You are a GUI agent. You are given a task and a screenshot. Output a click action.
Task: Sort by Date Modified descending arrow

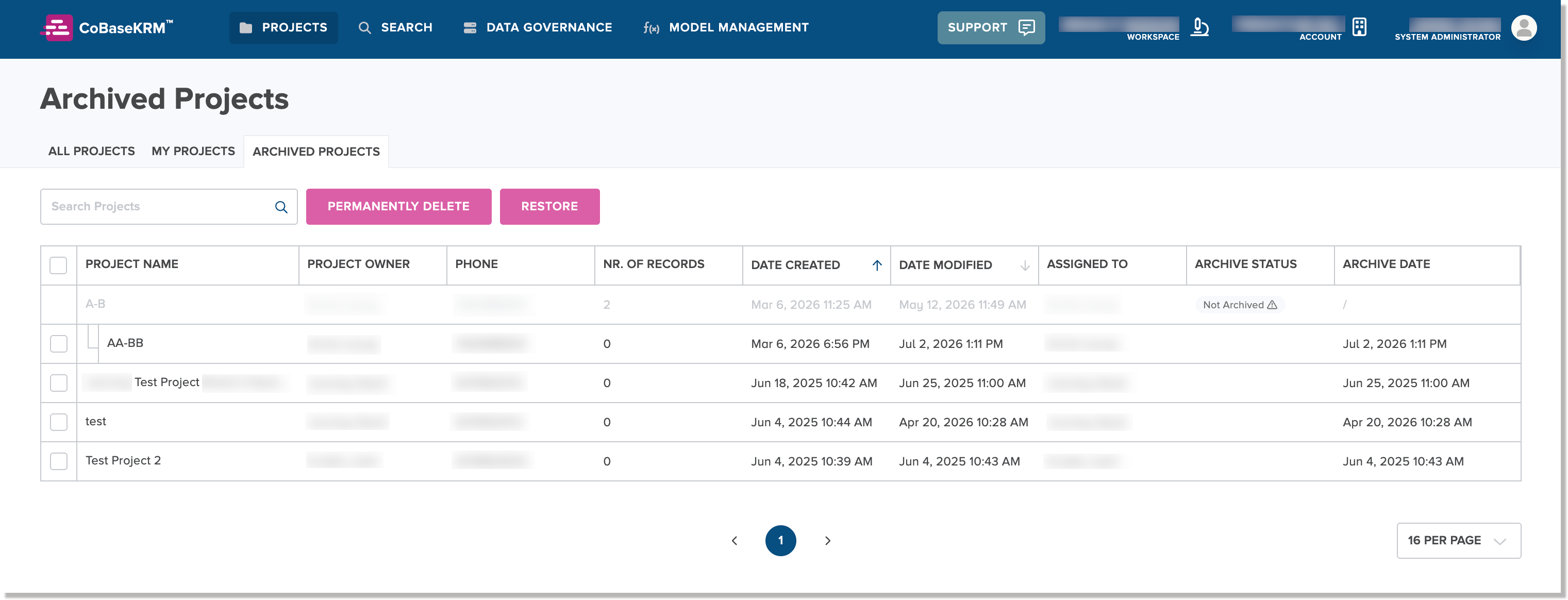(x=1024, y=265)
